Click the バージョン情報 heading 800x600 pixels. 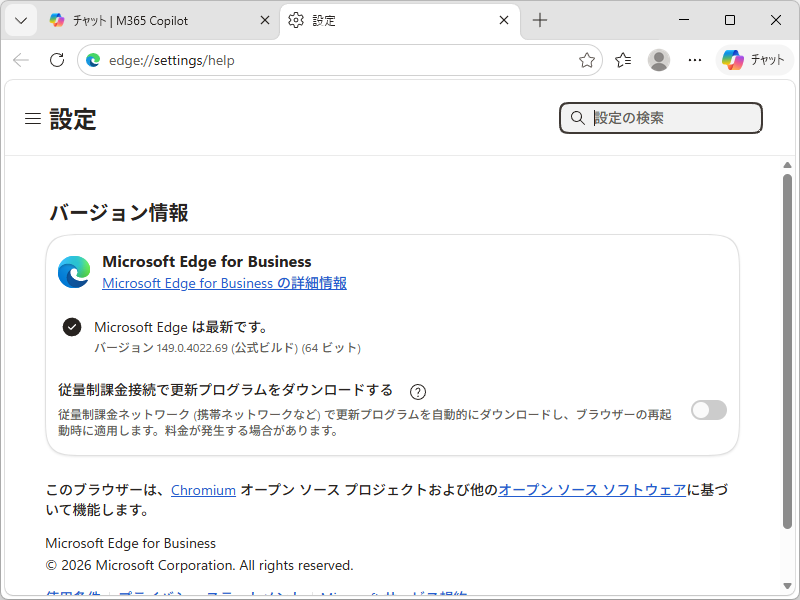pyautogui.click(x=119, y=213)
